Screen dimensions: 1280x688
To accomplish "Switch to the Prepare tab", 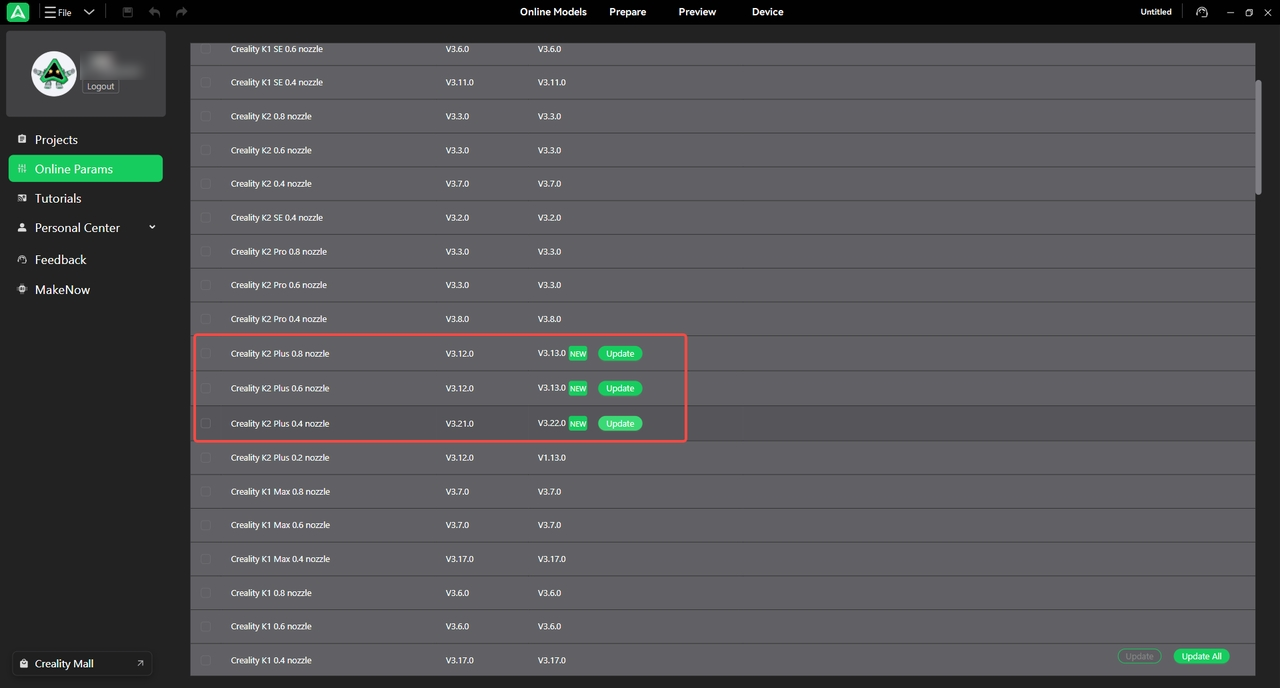I will (627, 12).
